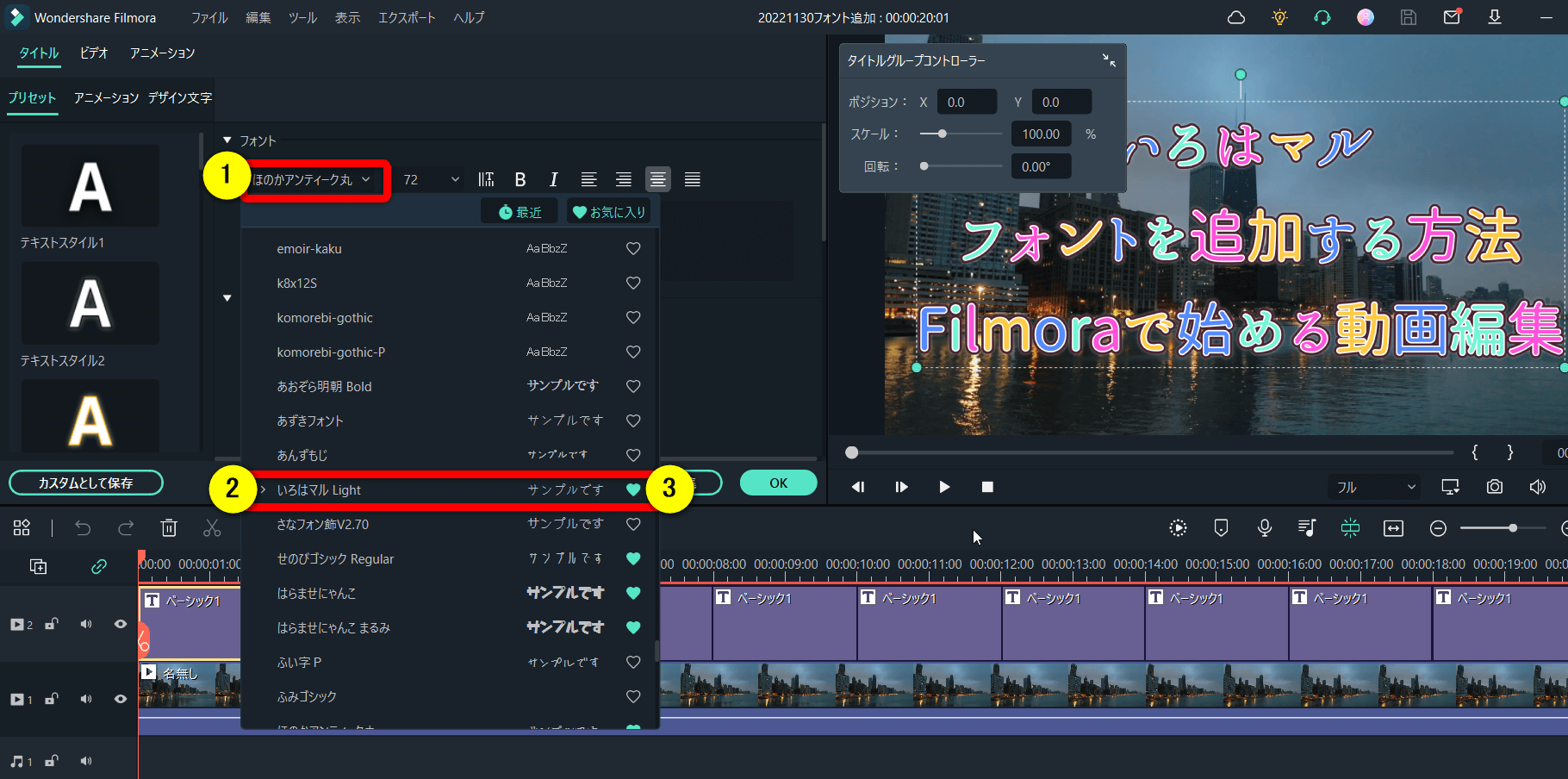Favorite the あおぞら明朝 Bold font
The height and width of the screenshot is (779, 1568).
(633, 386)
